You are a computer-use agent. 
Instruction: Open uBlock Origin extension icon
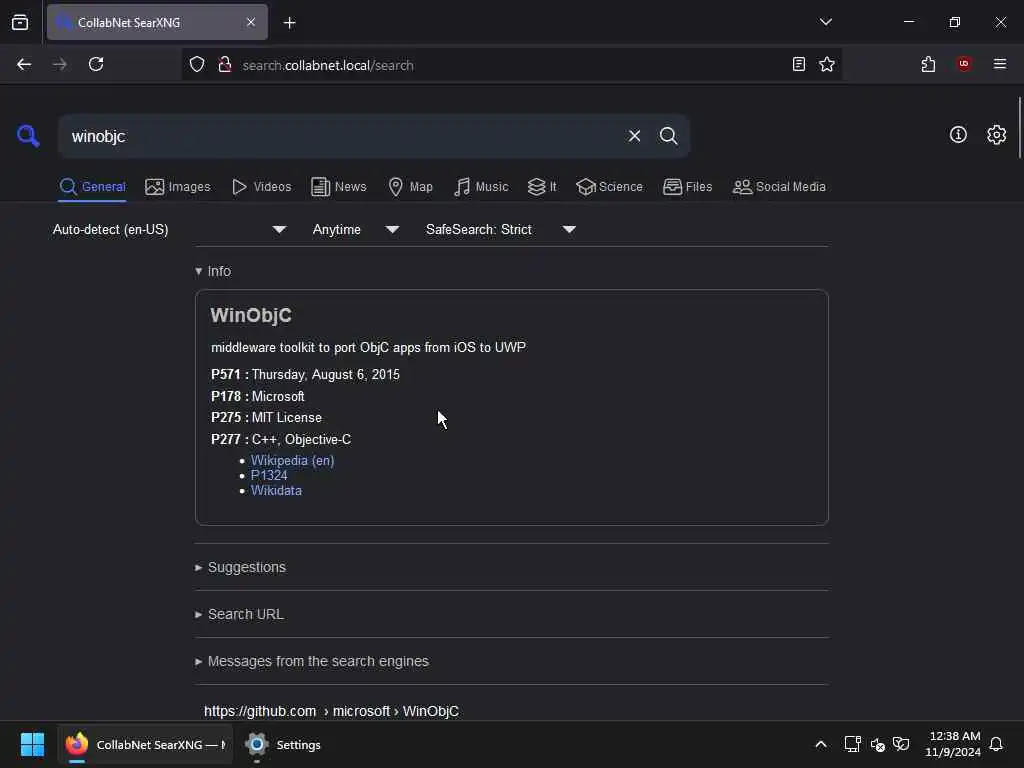tap(964, 64)
